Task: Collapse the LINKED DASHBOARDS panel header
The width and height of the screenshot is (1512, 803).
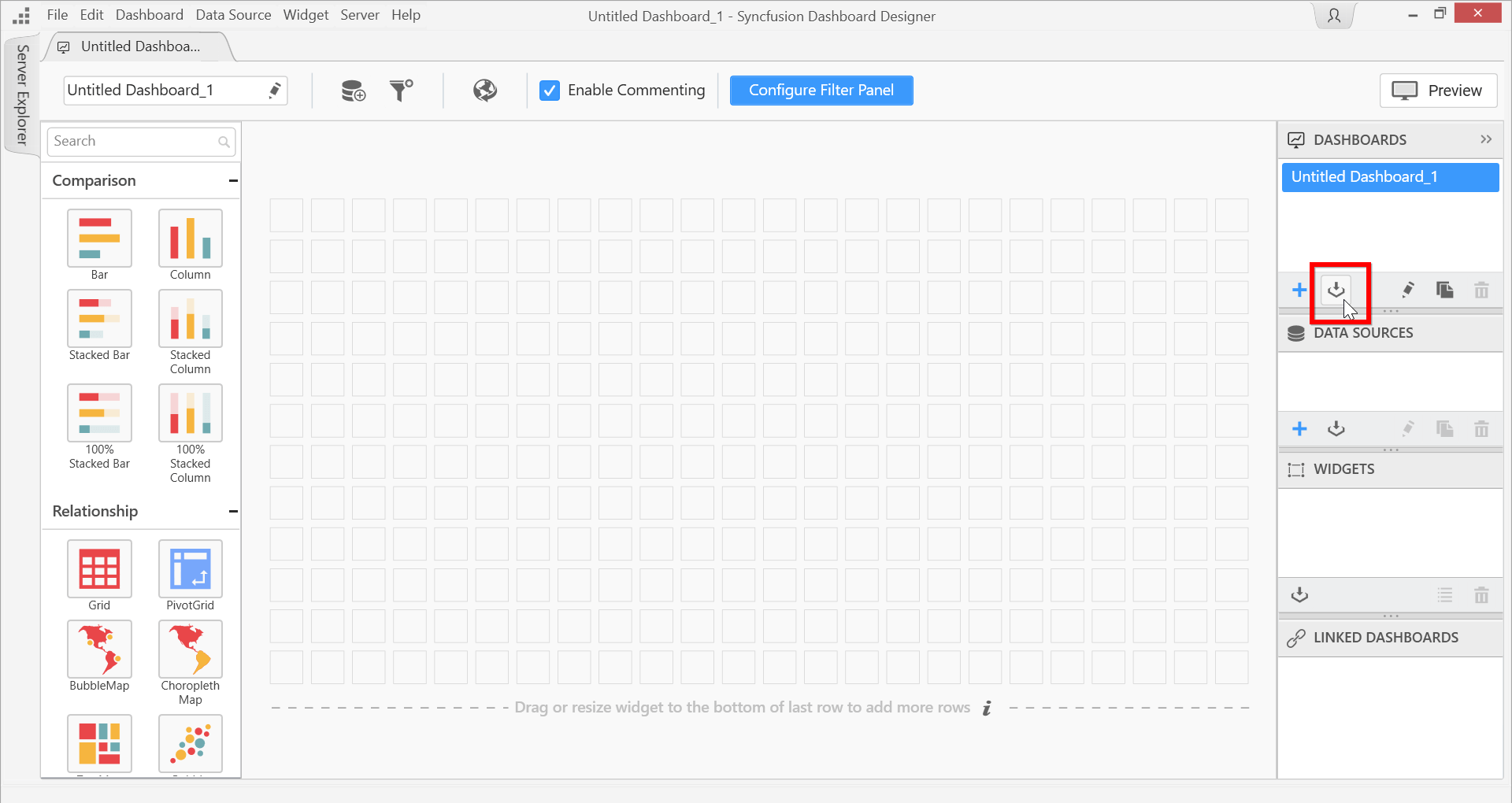Action: click(1390, 638)
